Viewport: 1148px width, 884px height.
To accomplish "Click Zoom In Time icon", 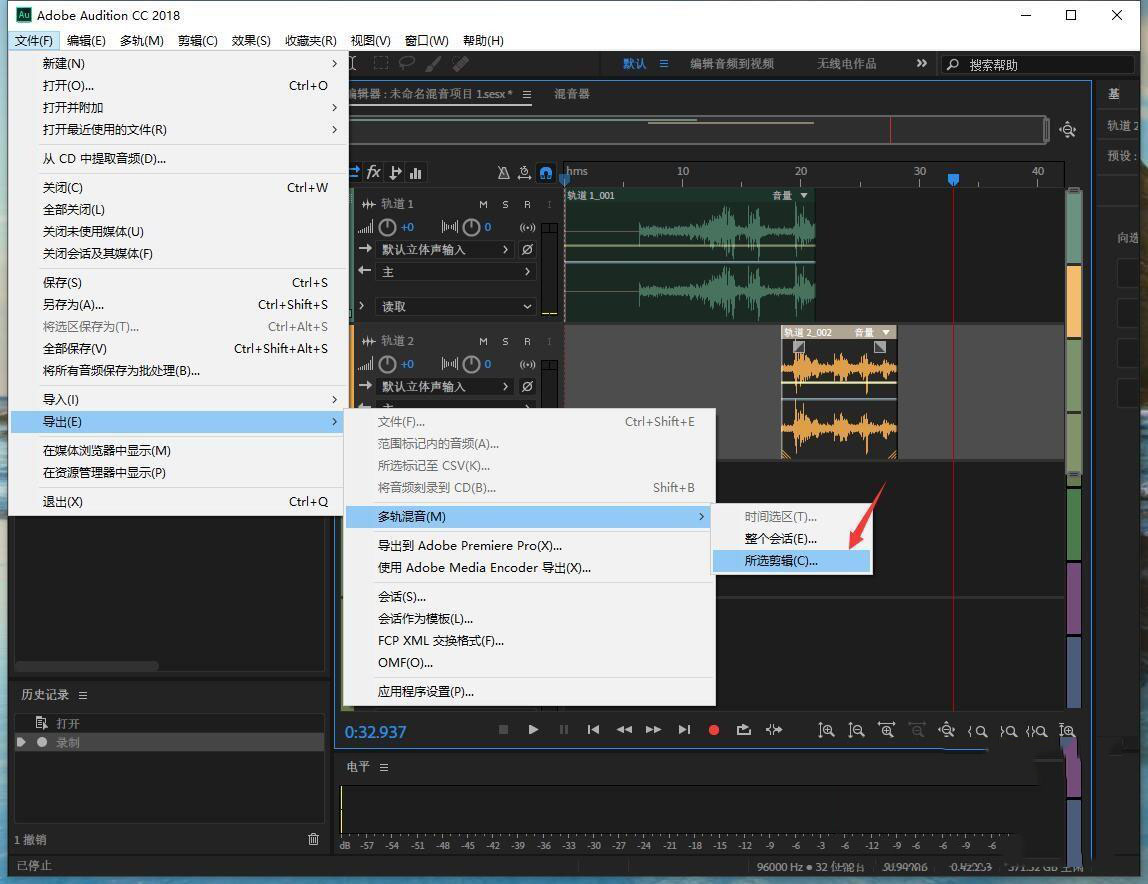I will (886, 730).
